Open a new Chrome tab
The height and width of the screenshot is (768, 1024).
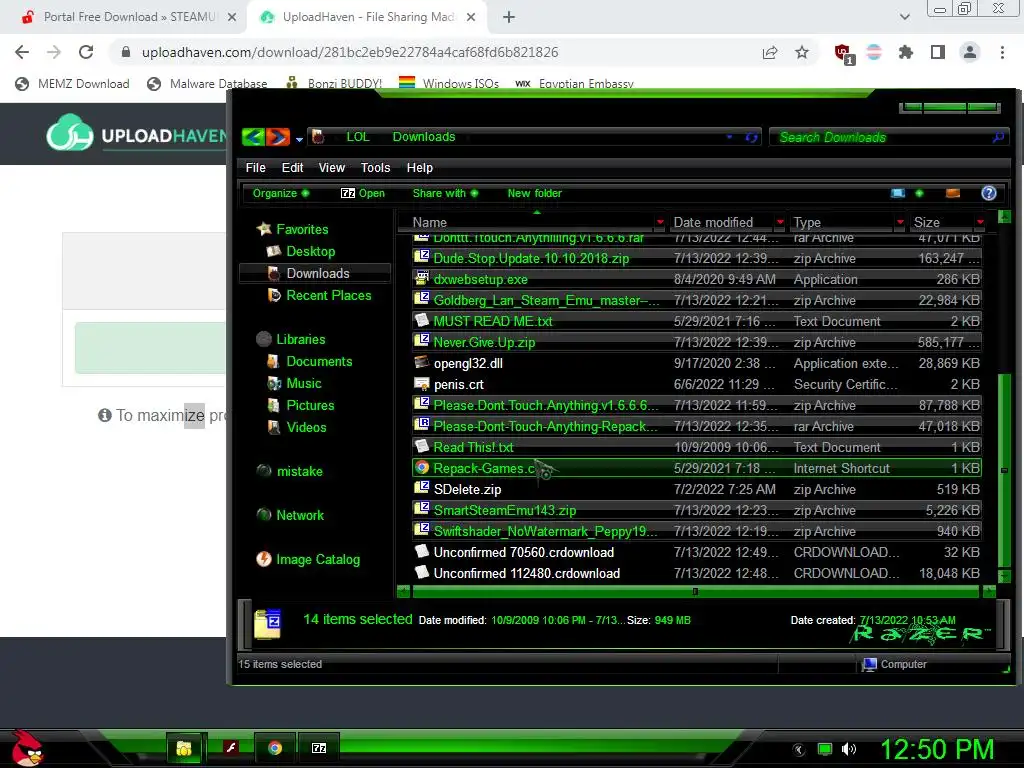tap(509, 17)
